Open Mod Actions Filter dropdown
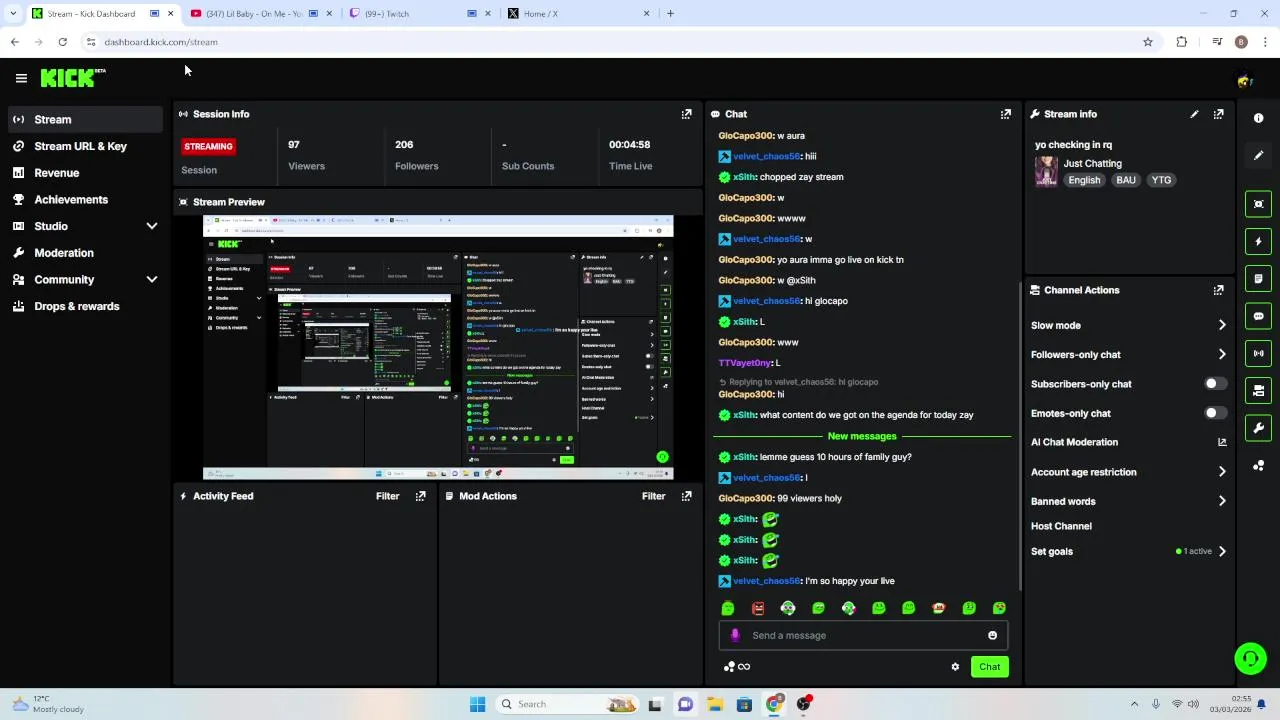This screenshot has height=720, width=1280. point(653,496)
